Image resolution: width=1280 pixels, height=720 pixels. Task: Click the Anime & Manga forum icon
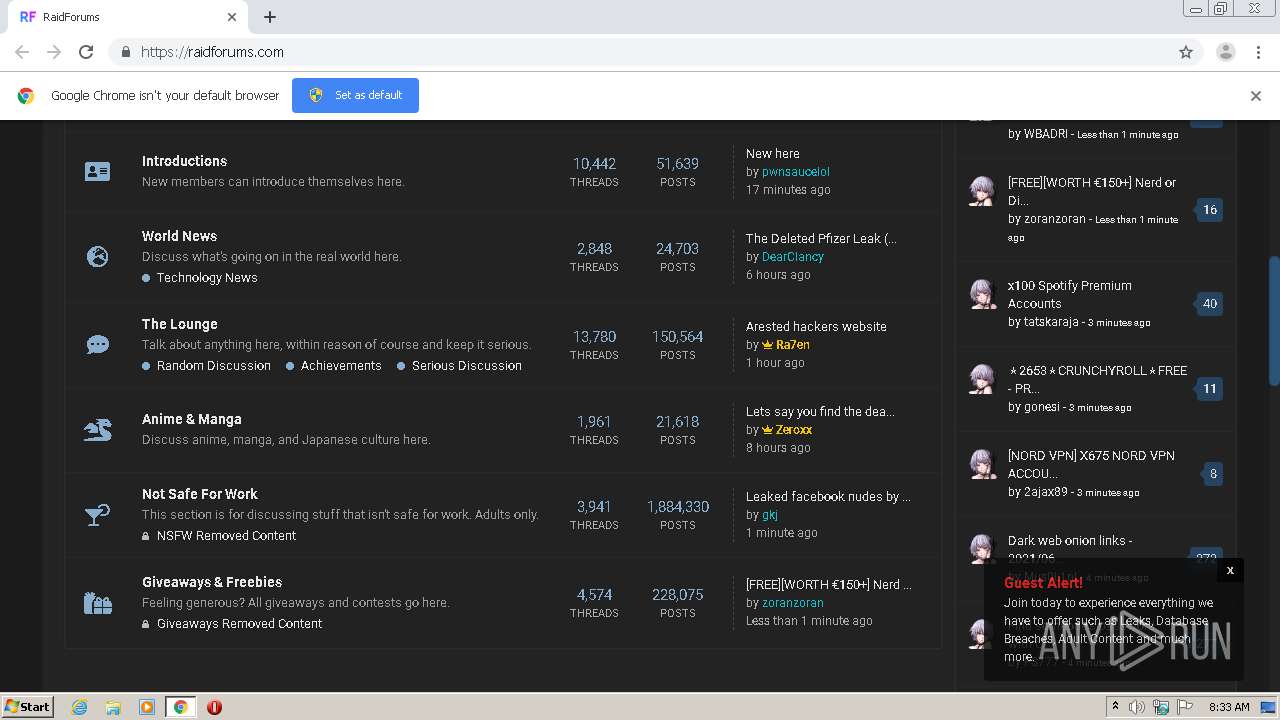pos(98,430)
